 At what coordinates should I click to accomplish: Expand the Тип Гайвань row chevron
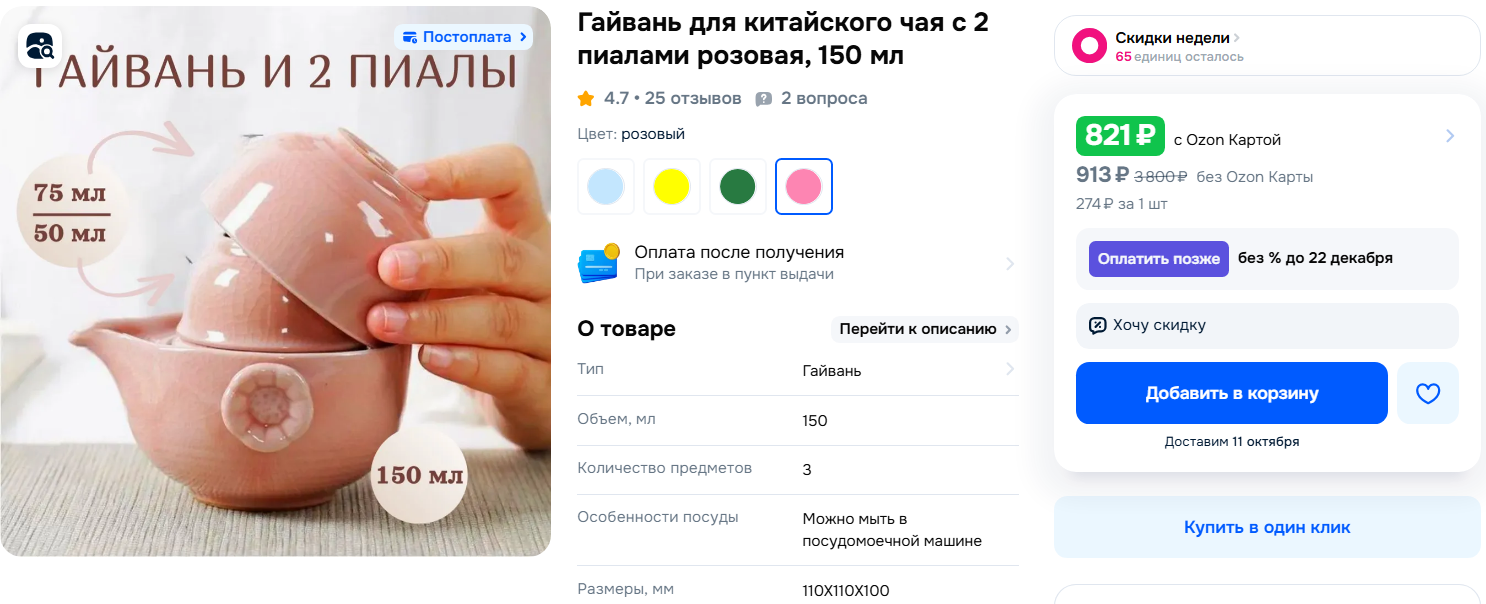tap(1010, 369)
